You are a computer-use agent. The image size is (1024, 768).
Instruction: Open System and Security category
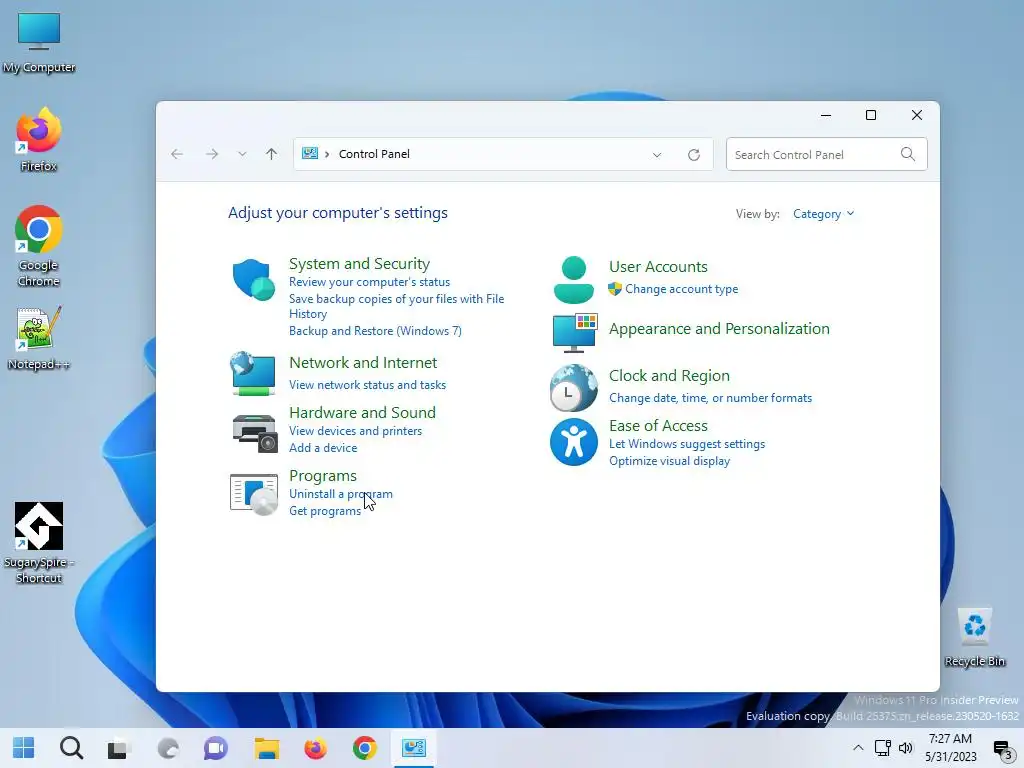(359, 264)
